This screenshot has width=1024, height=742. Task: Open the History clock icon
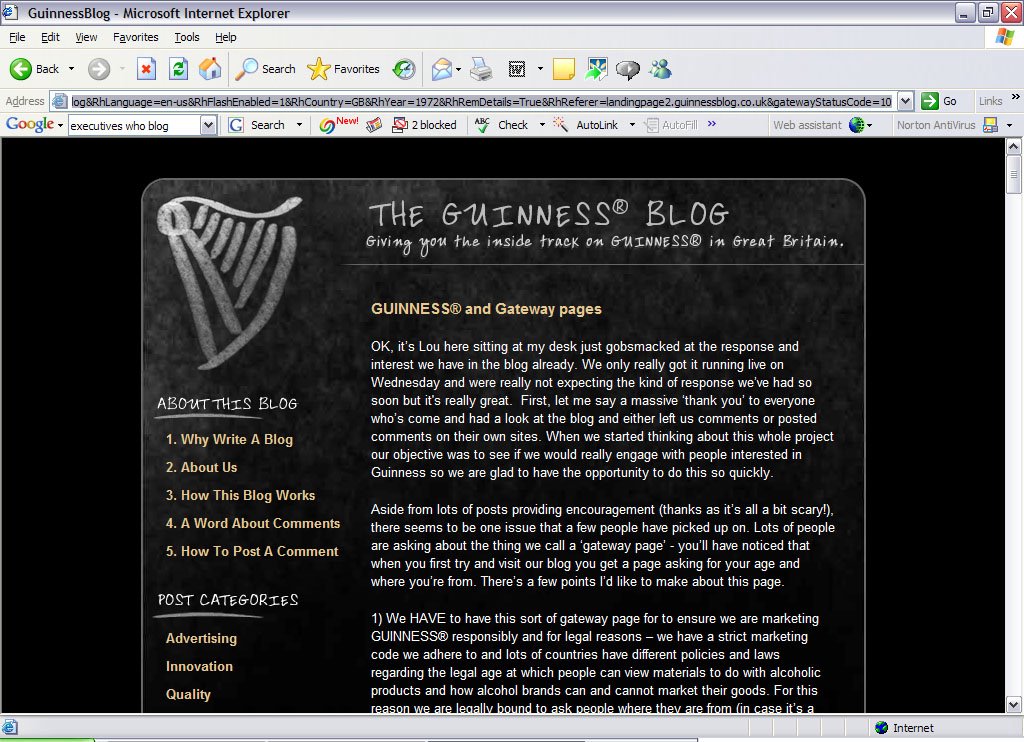click(404, 69)
